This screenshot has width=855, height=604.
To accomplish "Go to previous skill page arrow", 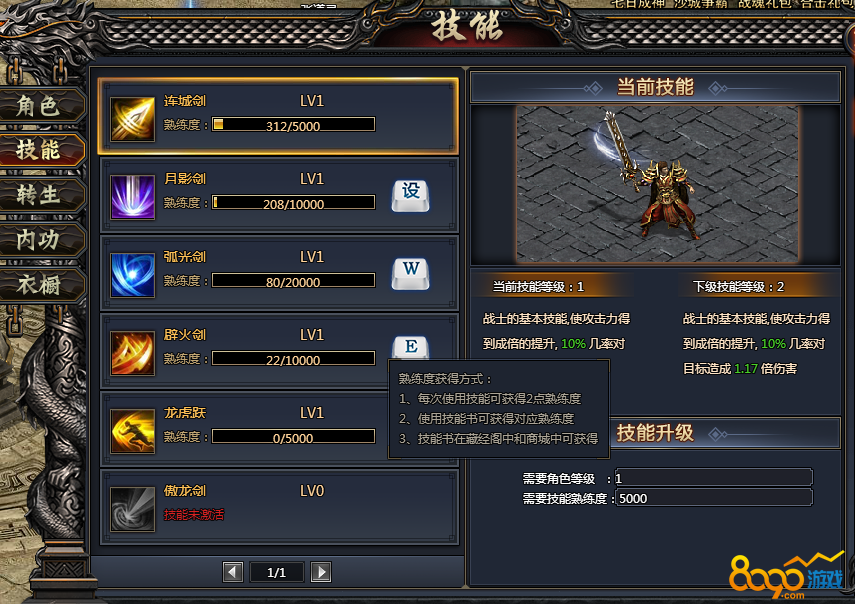I will [x=233, y=572].
